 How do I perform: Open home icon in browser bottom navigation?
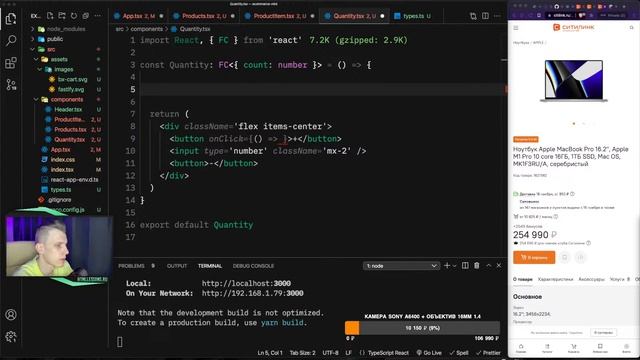click(x=521, y=348)
